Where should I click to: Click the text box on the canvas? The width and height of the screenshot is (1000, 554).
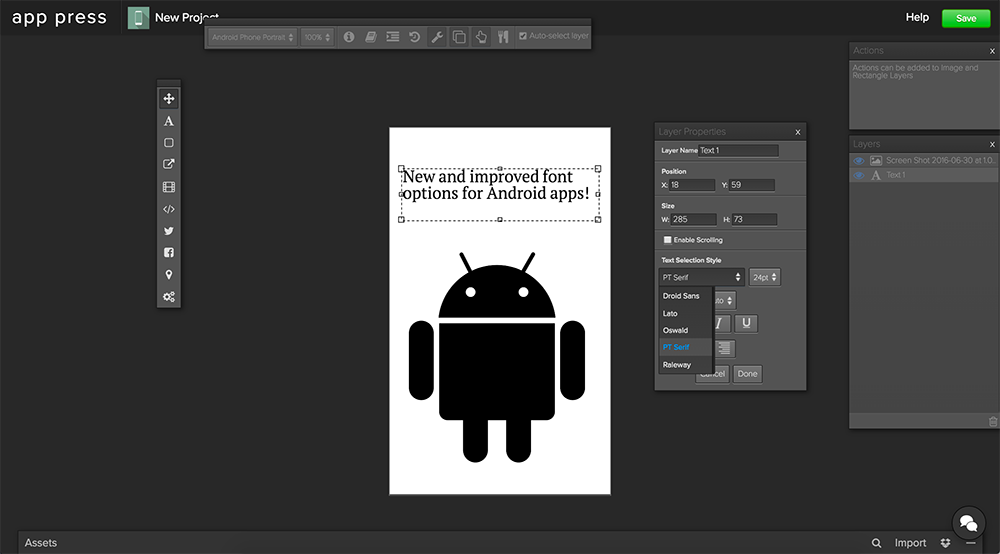499,194
